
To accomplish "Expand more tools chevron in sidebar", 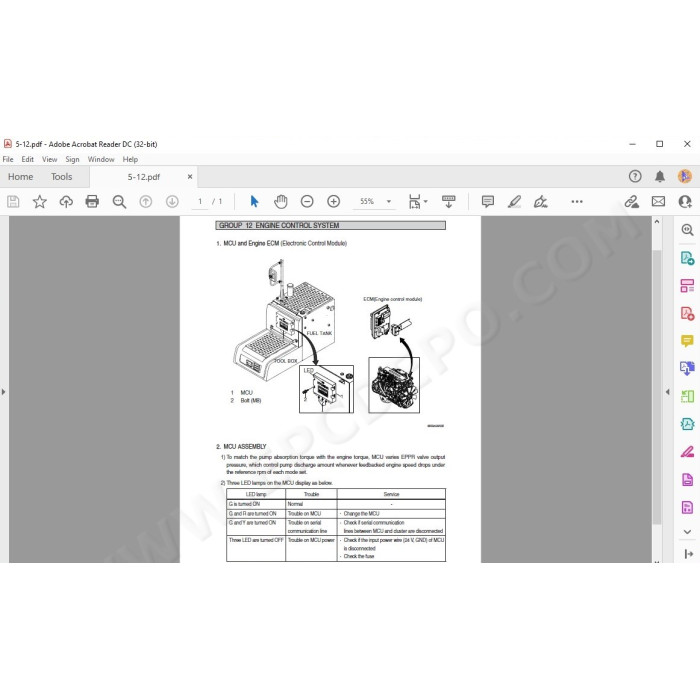I will coord(688,532).
